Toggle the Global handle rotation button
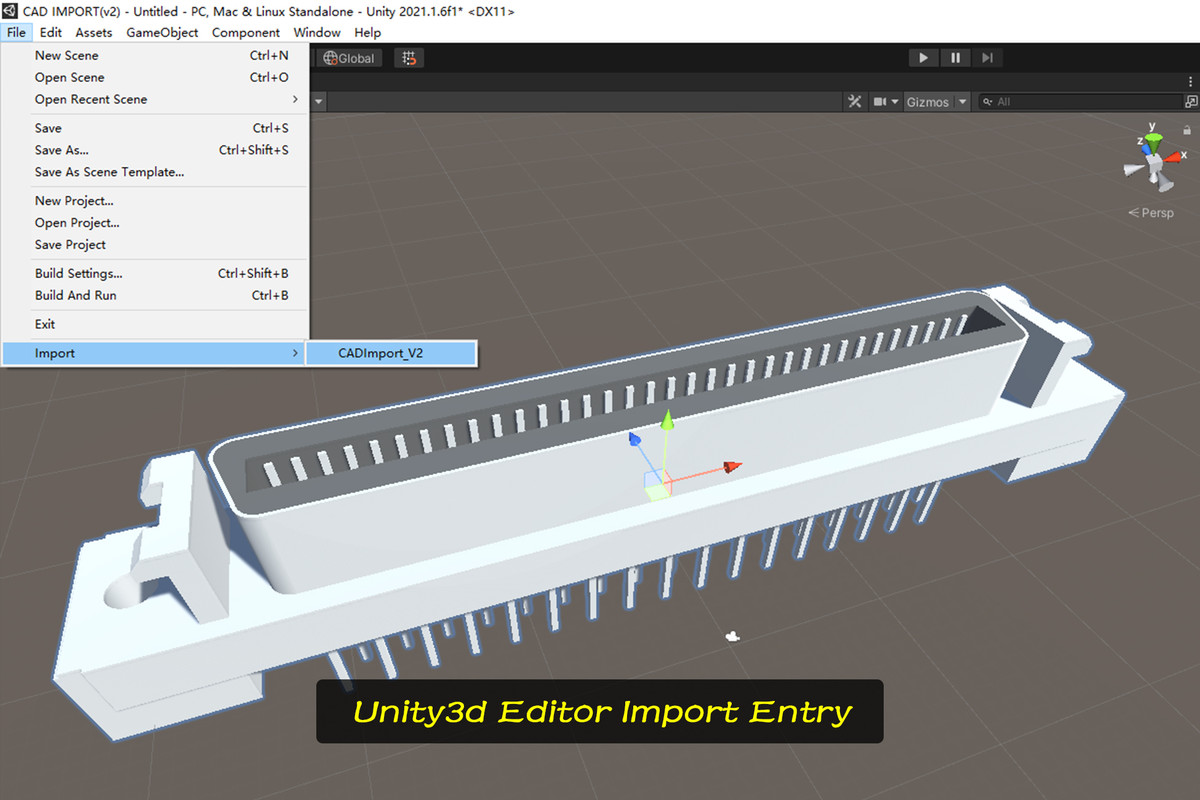 349,58
